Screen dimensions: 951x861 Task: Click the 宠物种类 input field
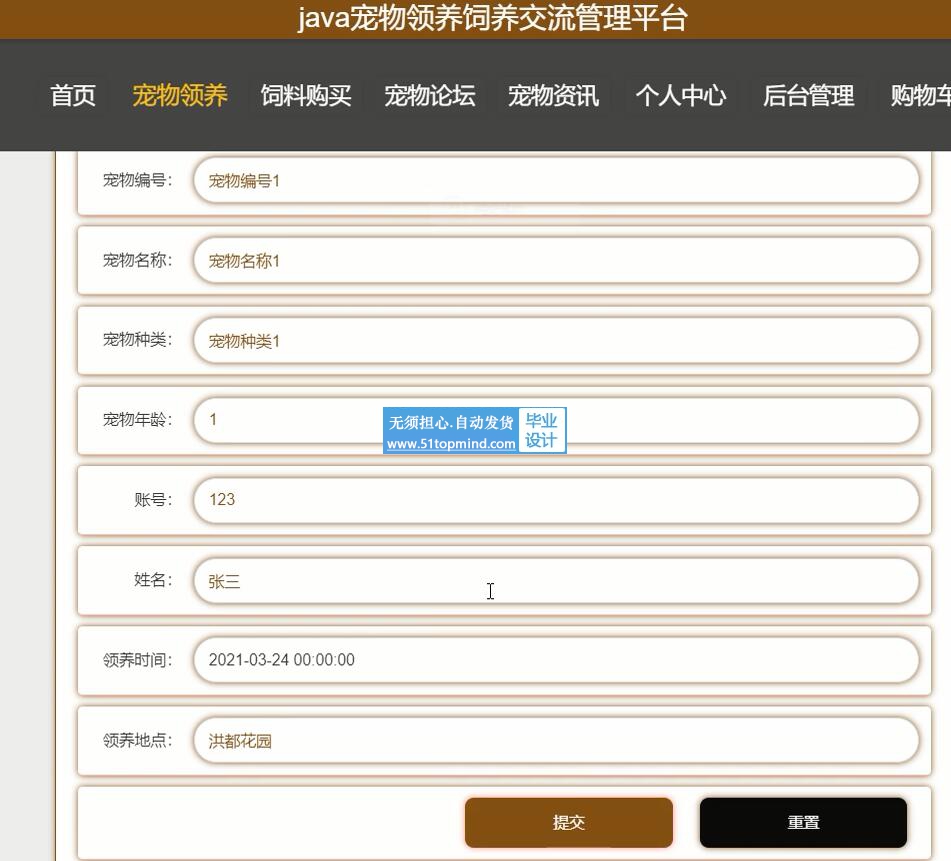[556, 340]
